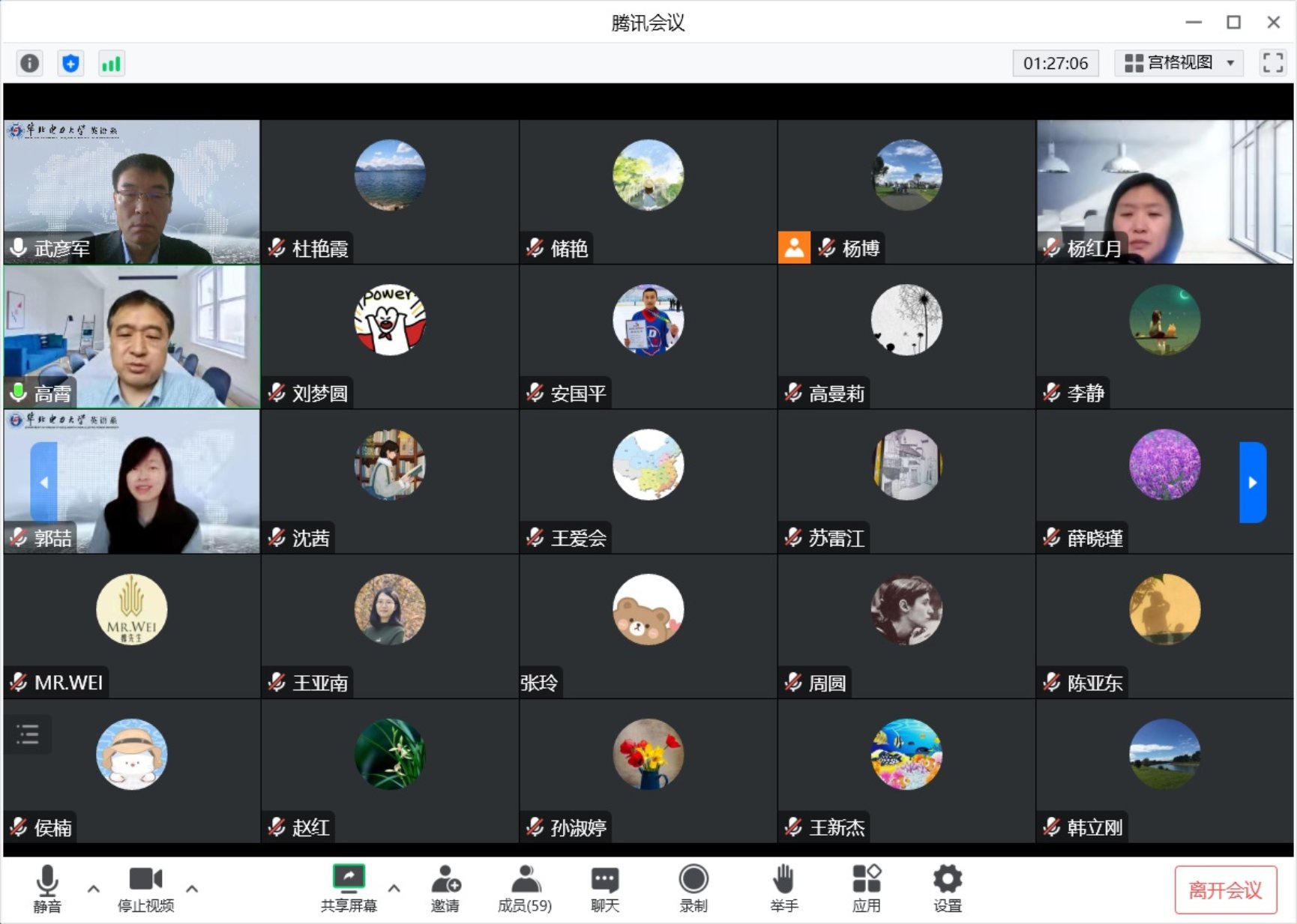This screenshot has height=924, width=1297.
Task: View meeting details via the info icon
Action: click(29, 64)
